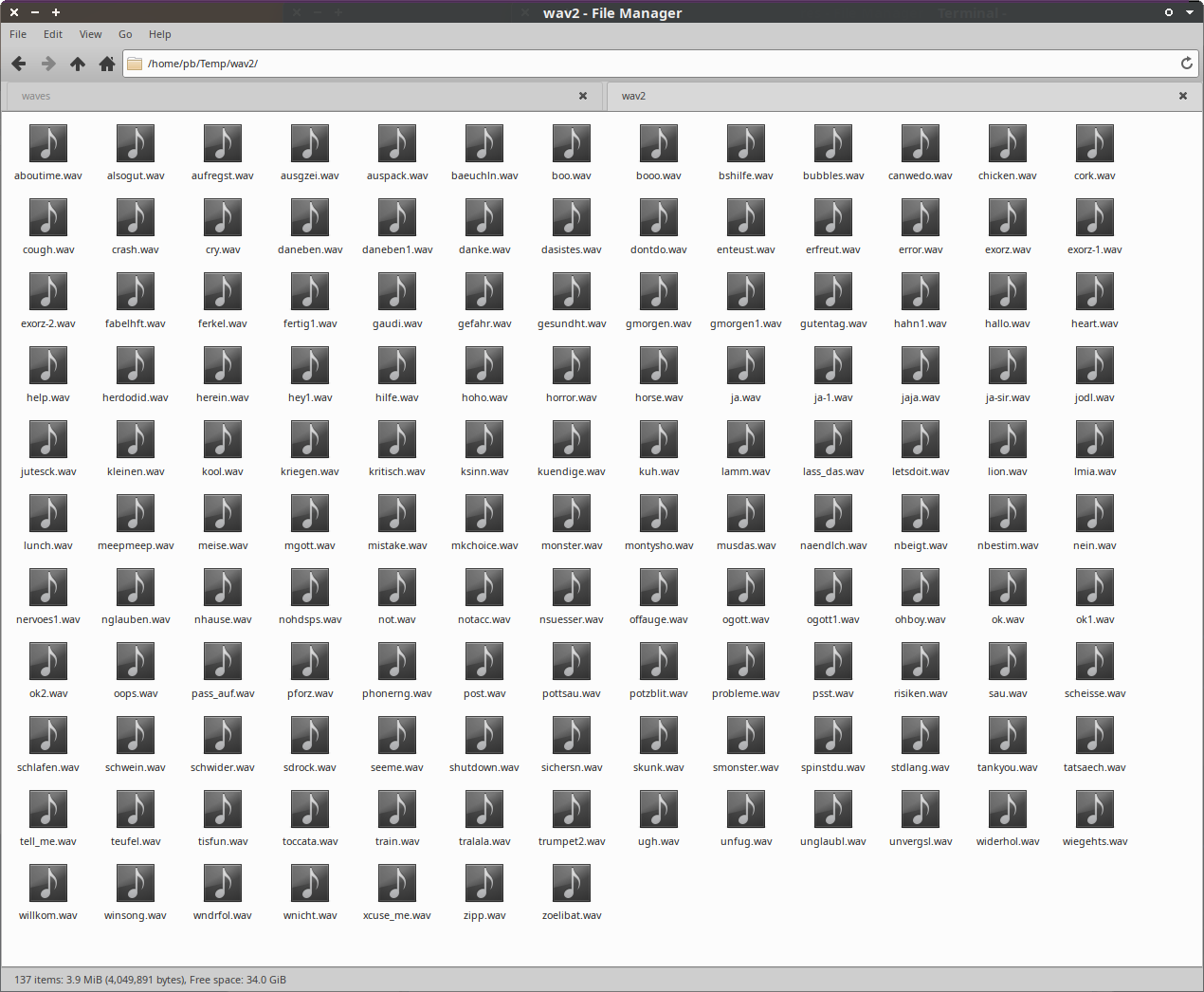Select the shutdown.wav file icon
1204x992 pixels.
coord(483,736)
